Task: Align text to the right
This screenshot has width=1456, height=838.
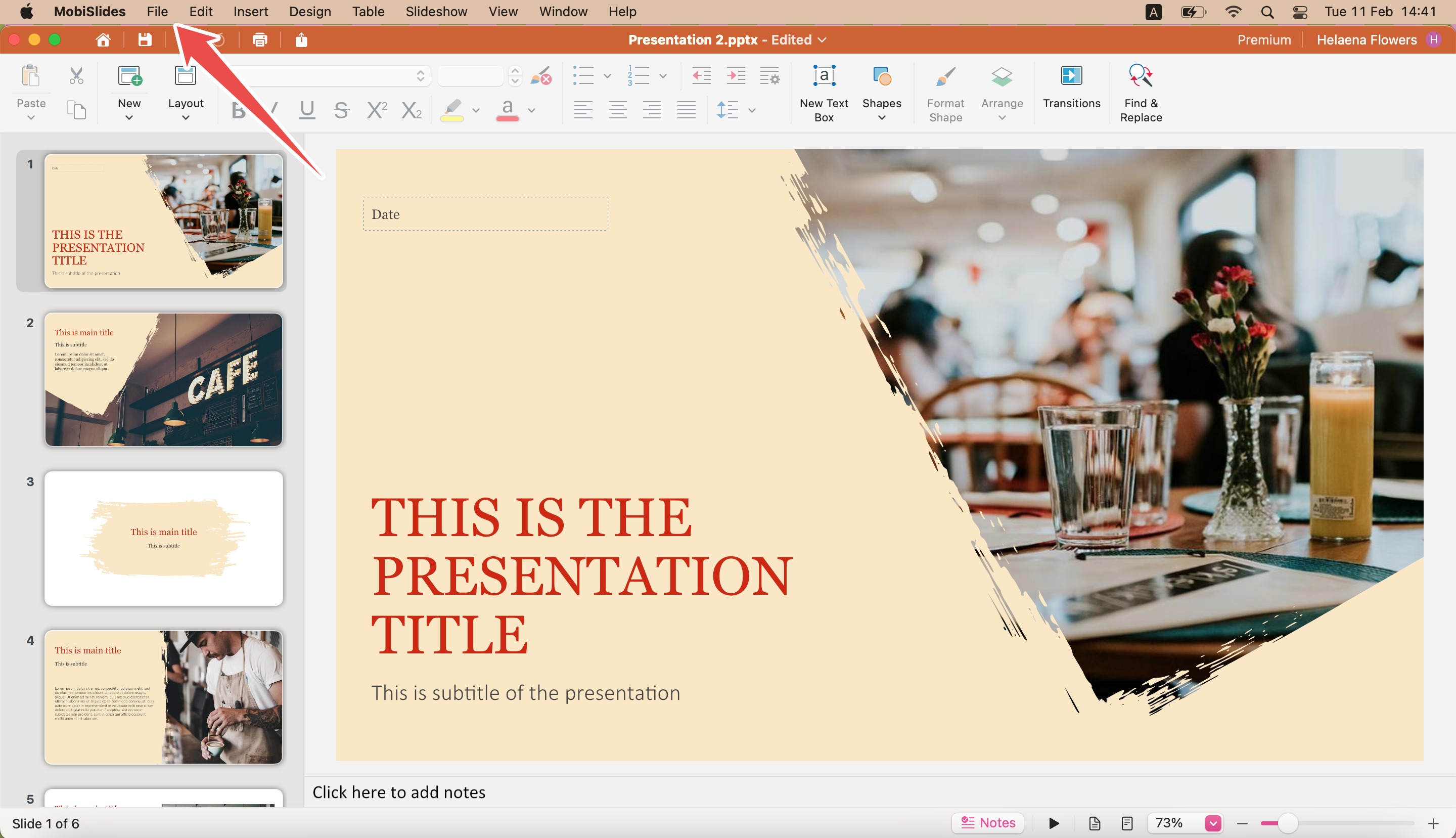Action: coord(652,109)
